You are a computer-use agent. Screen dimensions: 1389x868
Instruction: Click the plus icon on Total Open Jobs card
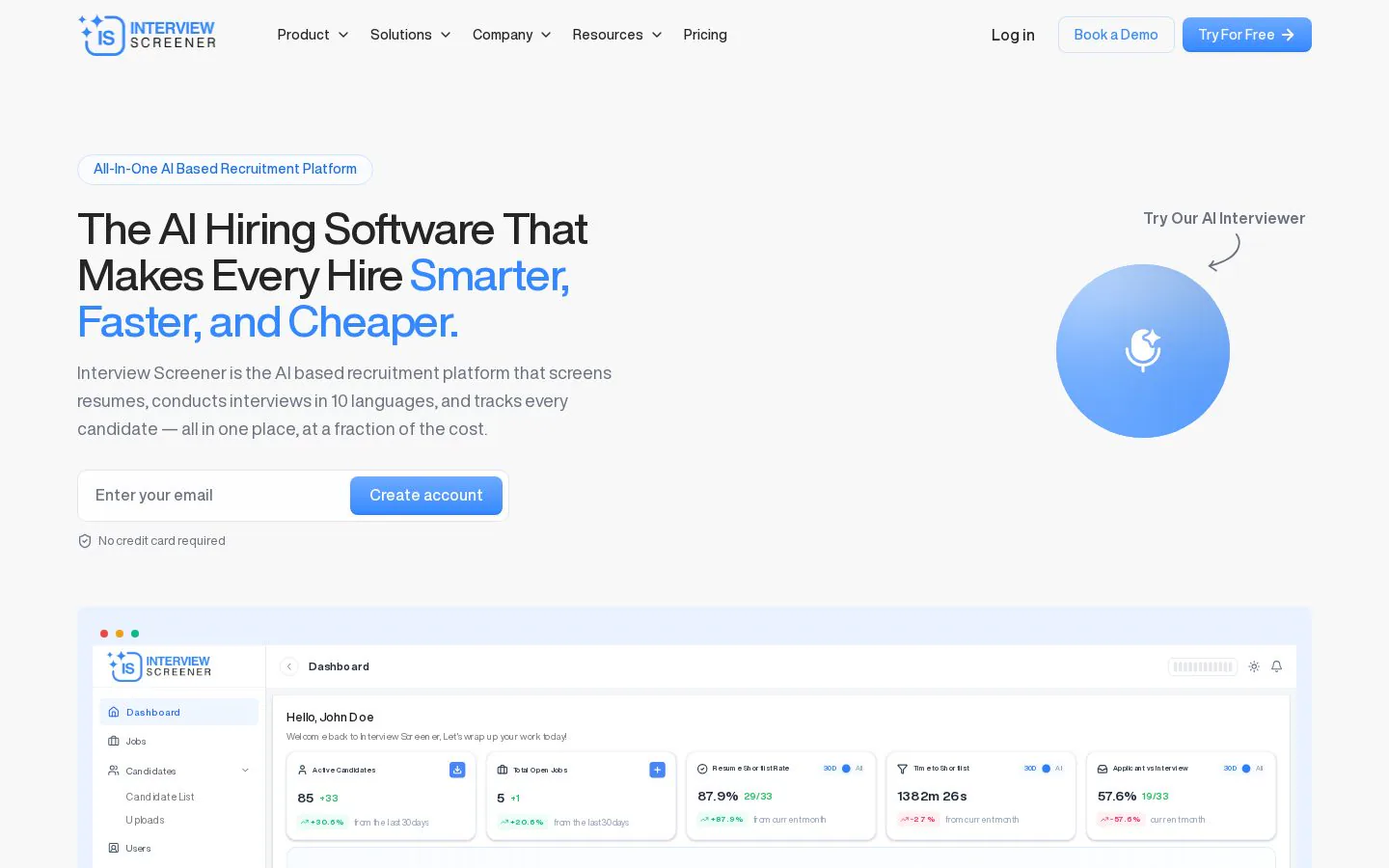coord(657,770)
